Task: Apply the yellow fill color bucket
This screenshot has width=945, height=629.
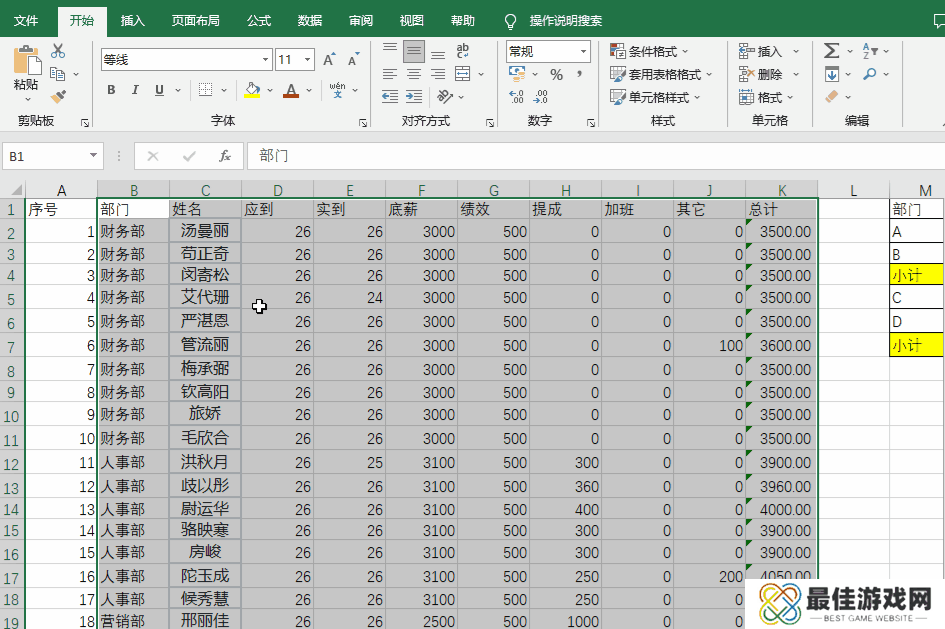Action: tap(252, 90)
